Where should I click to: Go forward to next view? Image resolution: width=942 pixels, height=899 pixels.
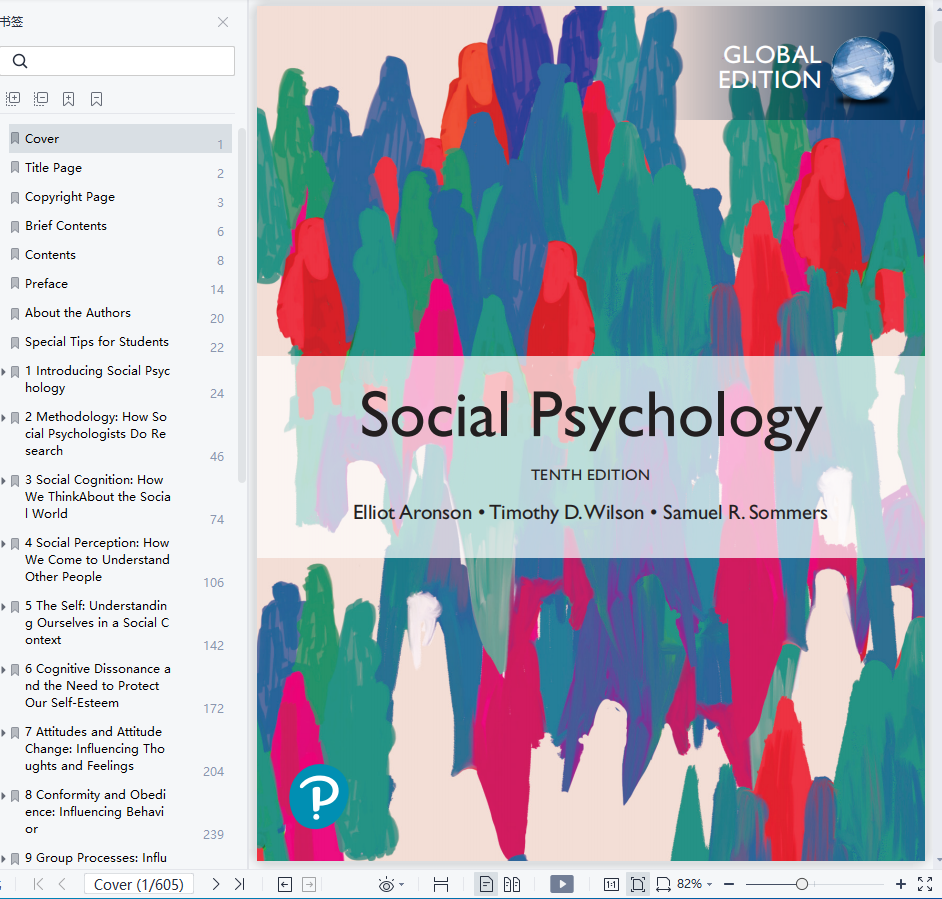point(309,884)
